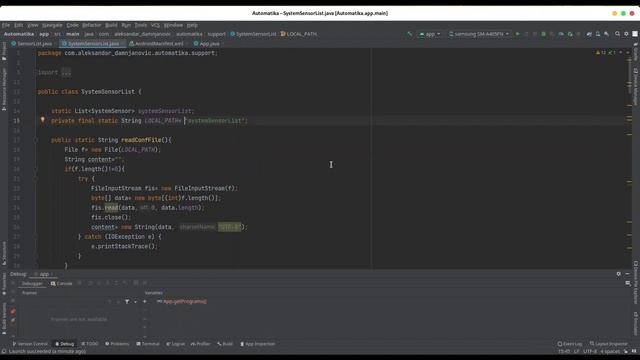Click the support breadcrumb in navigation bar
The image size is (640, 360).
tap(216, 34)
